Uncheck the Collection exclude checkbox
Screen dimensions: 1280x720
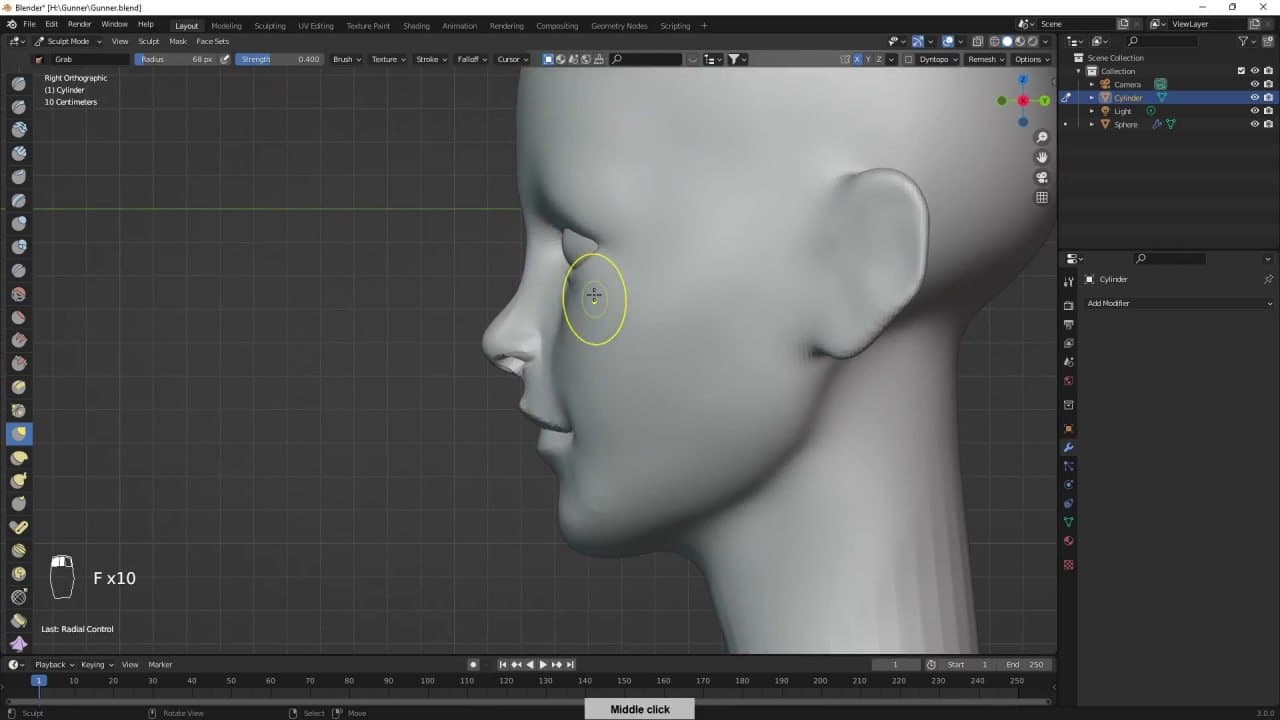coord(1241,71)
